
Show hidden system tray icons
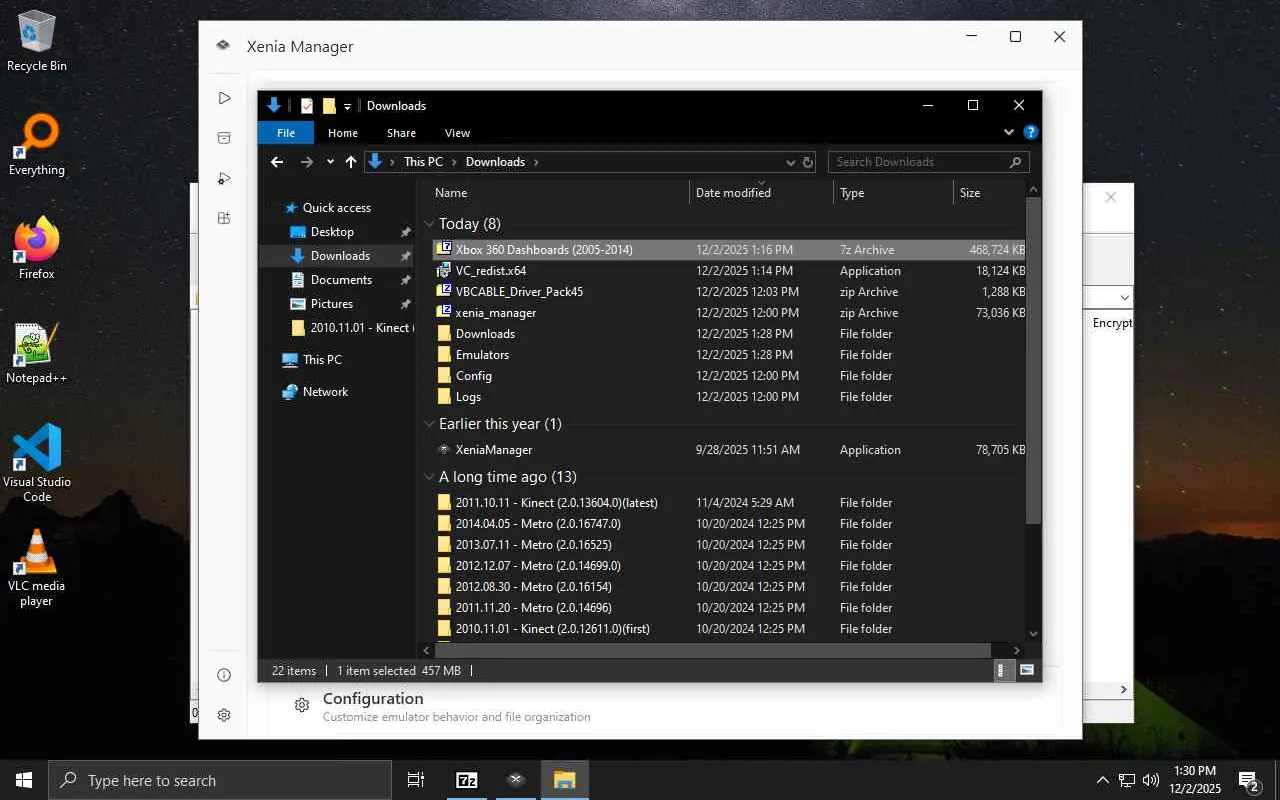pos(1102,780)
